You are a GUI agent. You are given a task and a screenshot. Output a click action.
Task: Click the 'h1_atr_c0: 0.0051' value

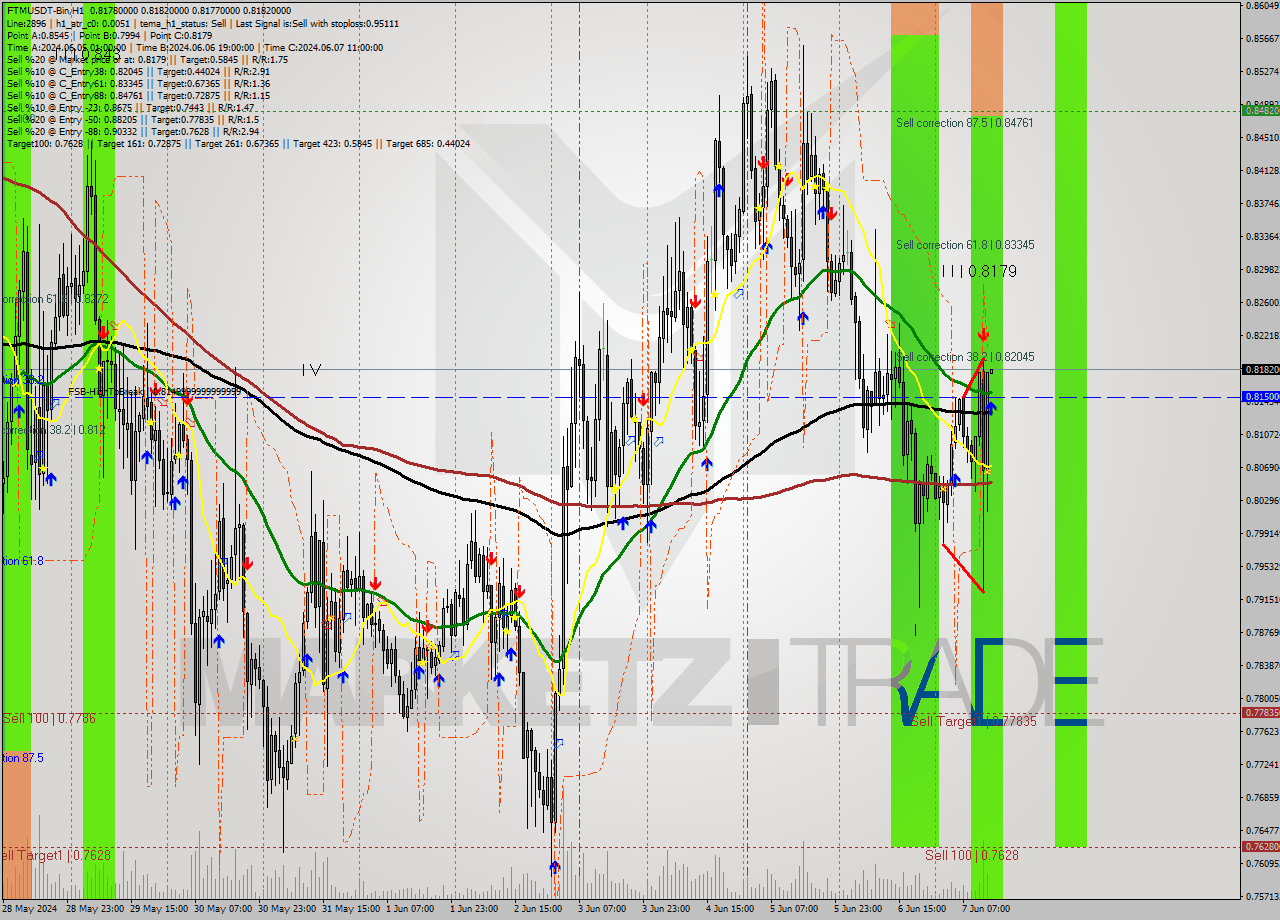click(x=91, y=22)
